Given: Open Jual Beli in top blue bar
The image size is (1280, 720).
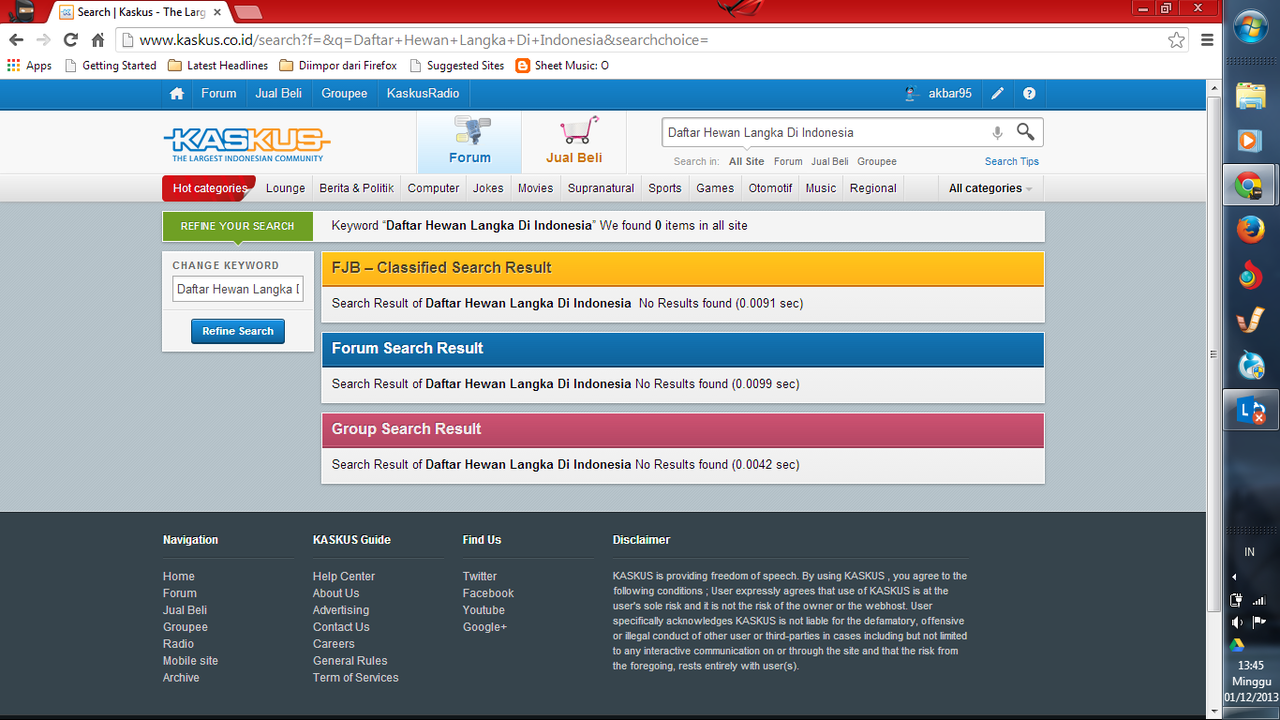Looking at the screenshot, I should [279, 94].
